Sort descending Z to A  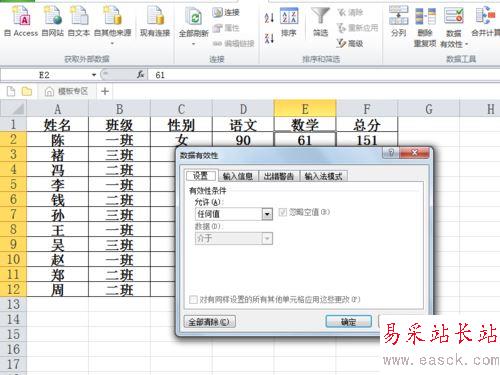[x=269, y=38]
